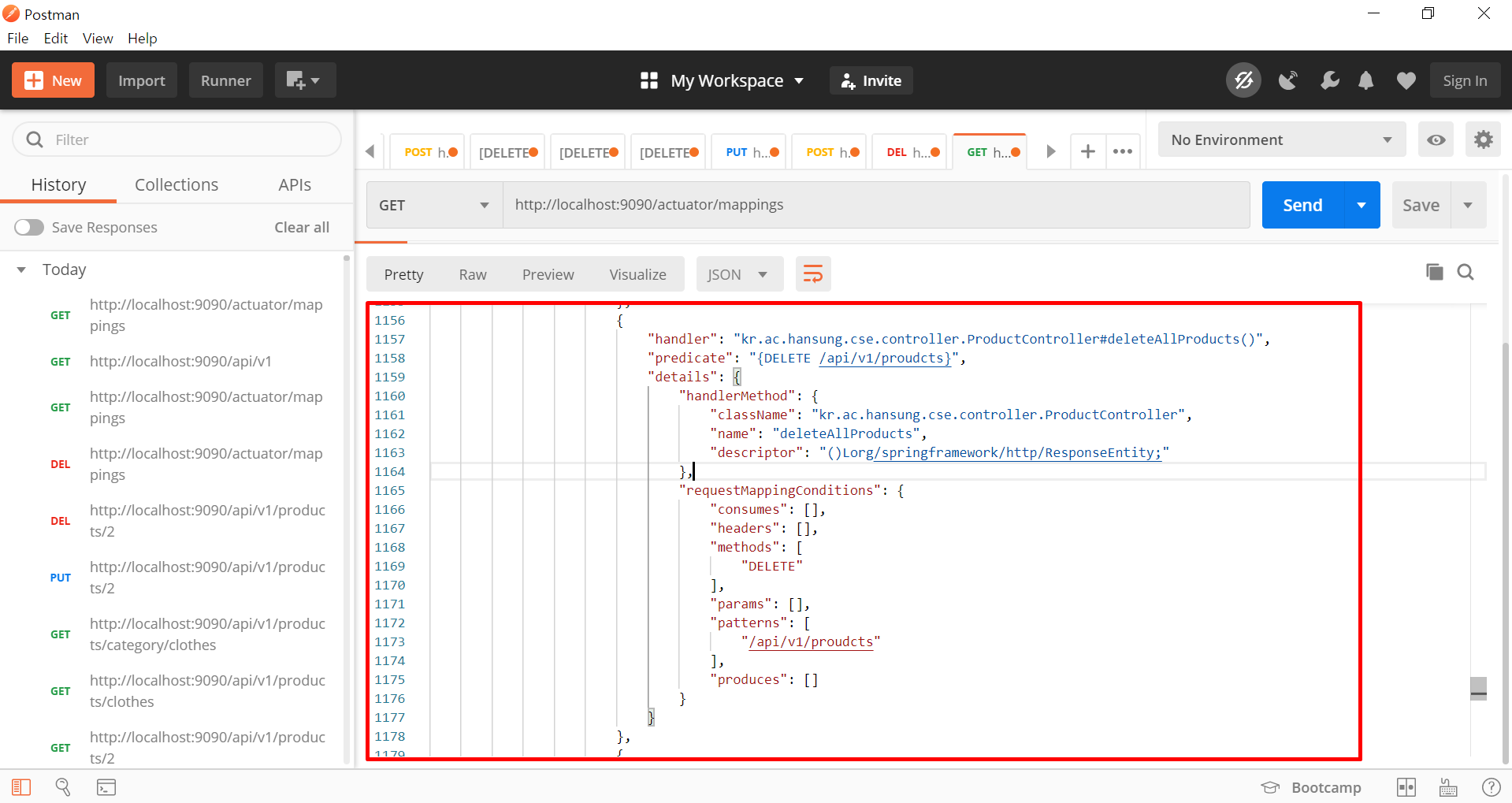Open notifications bell icon
1512x803 pixels.
point(1366,80)
